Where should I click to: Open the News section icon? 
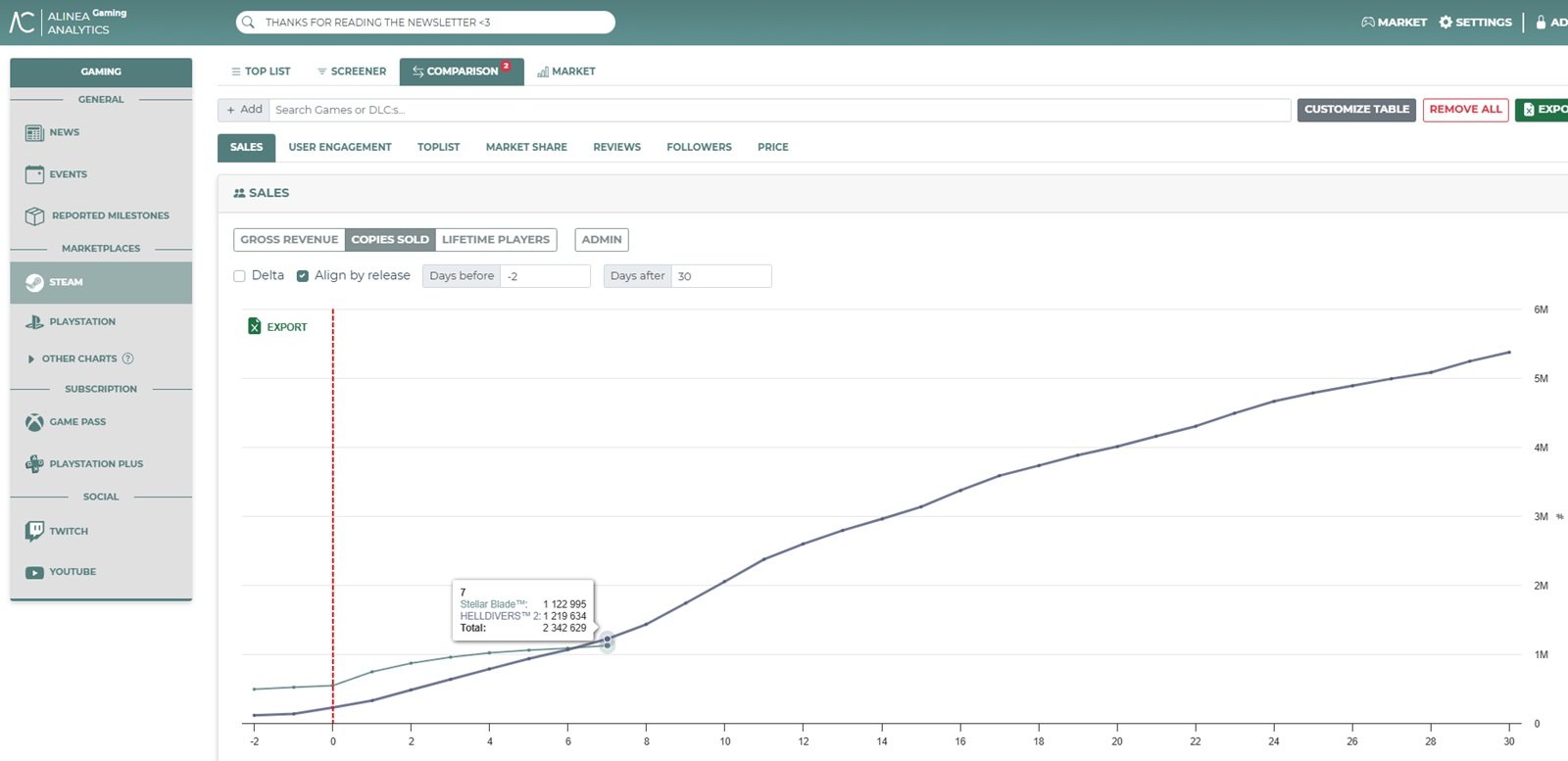point(34,132)
